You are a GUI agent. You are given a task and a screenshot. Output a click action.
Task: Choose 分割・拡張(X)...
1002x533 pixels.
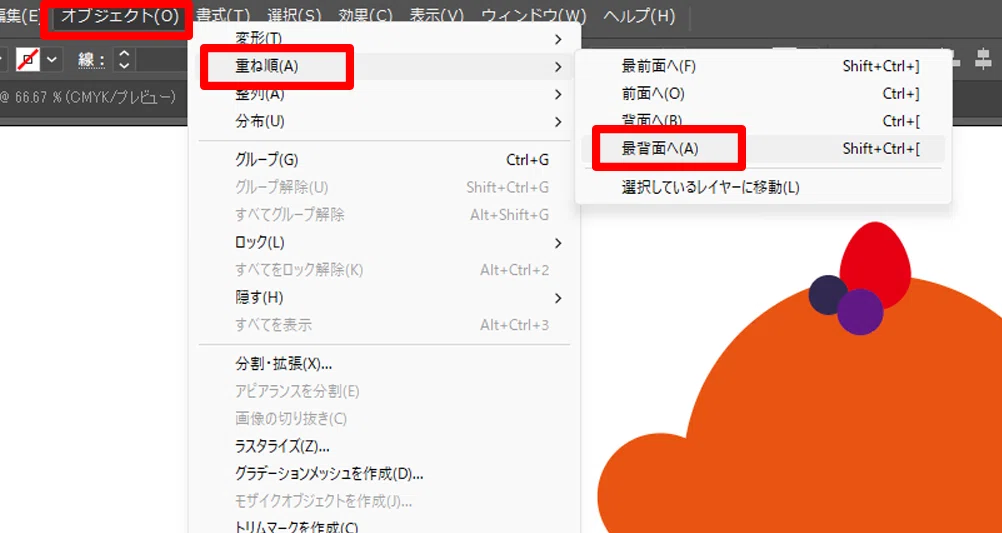[x=384, y=364]
